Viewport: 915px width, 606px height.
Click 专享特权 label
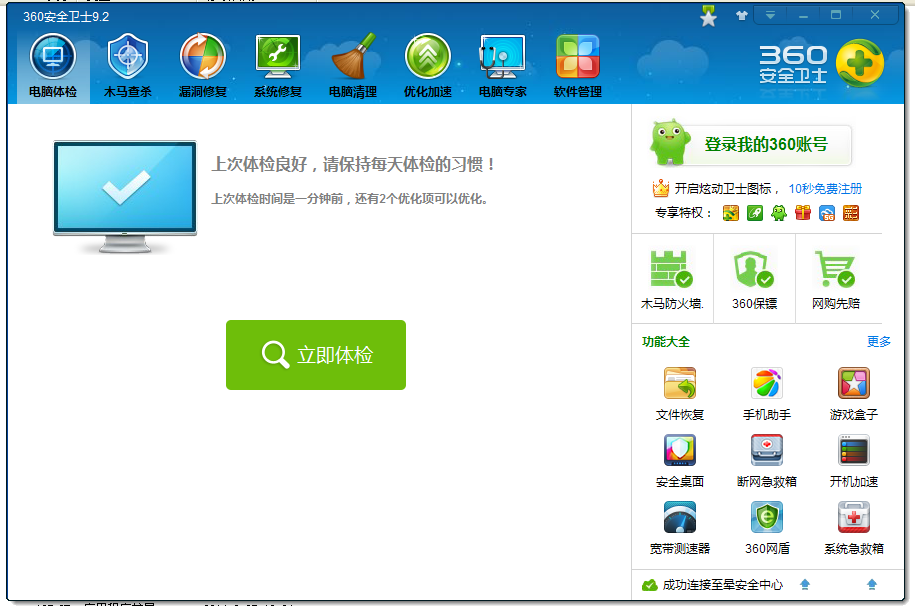pyautogui.click(x=679, y=213)
